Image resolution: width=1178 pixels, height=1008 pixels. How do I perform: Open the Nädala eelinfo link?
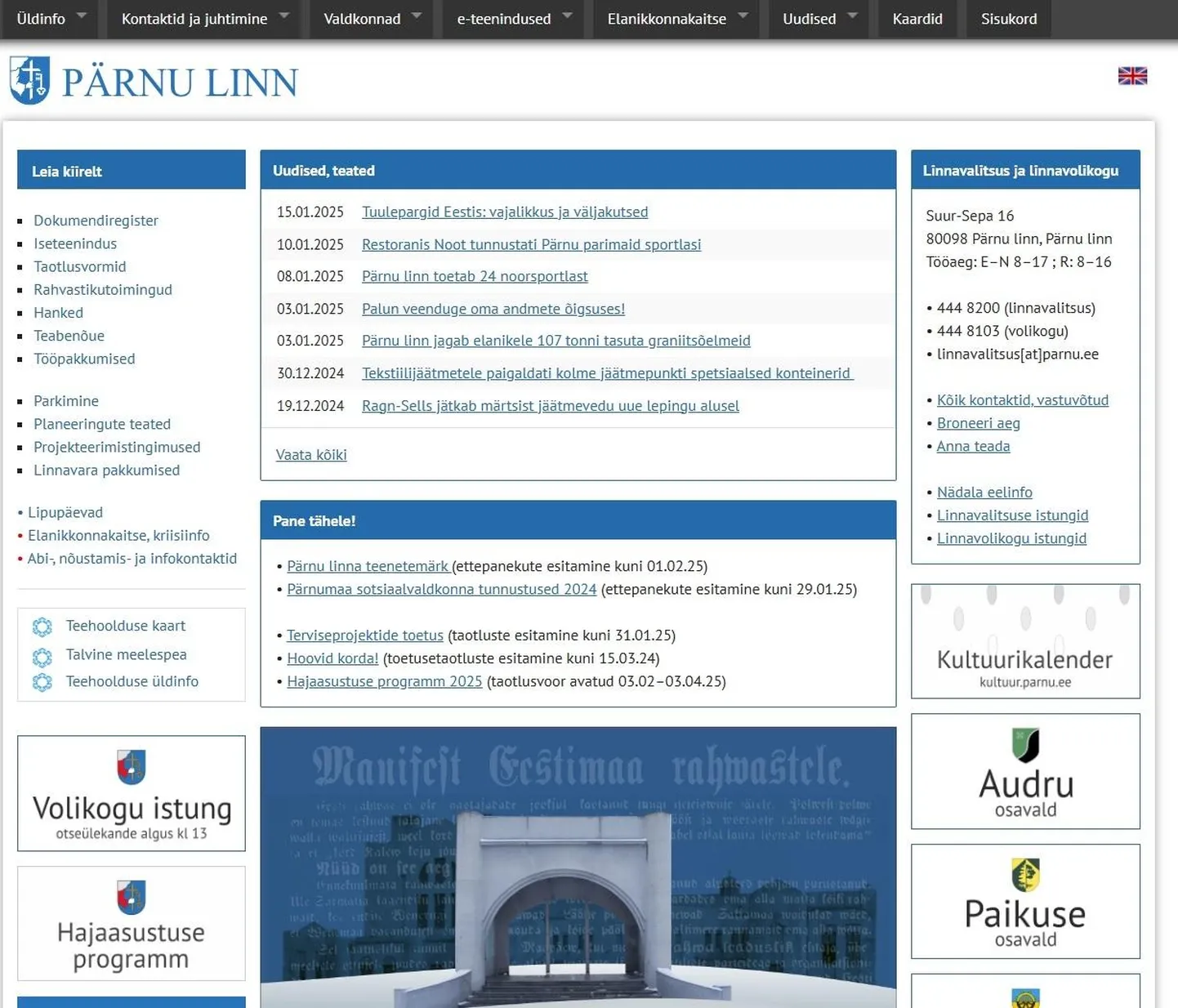(x=984, y=492)
